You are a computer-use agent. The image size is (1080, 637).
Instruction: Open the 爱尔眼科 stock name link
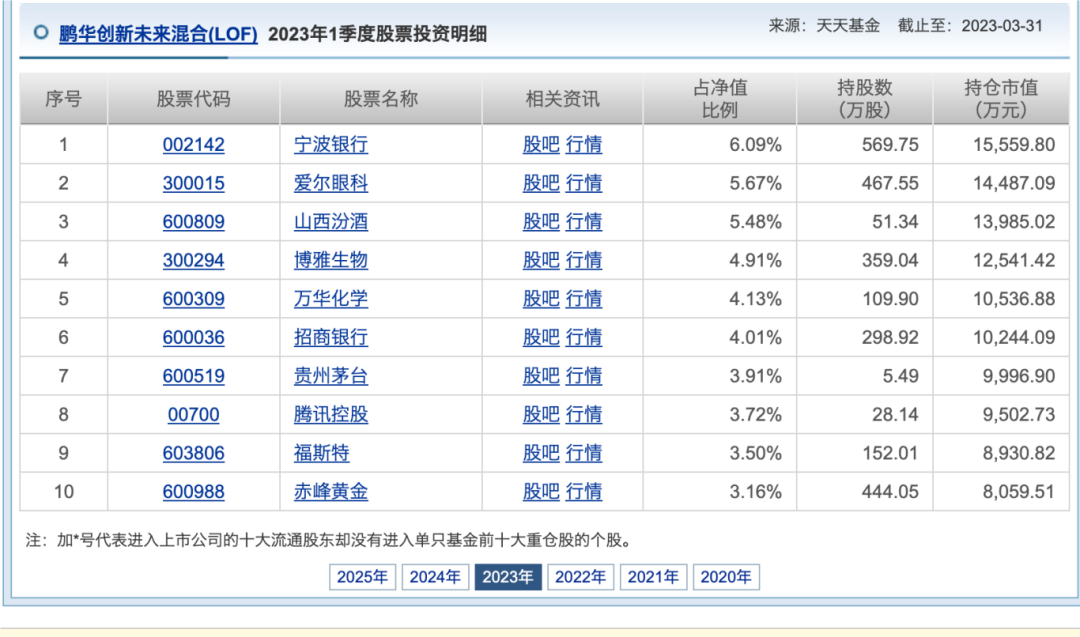point(331,183)
